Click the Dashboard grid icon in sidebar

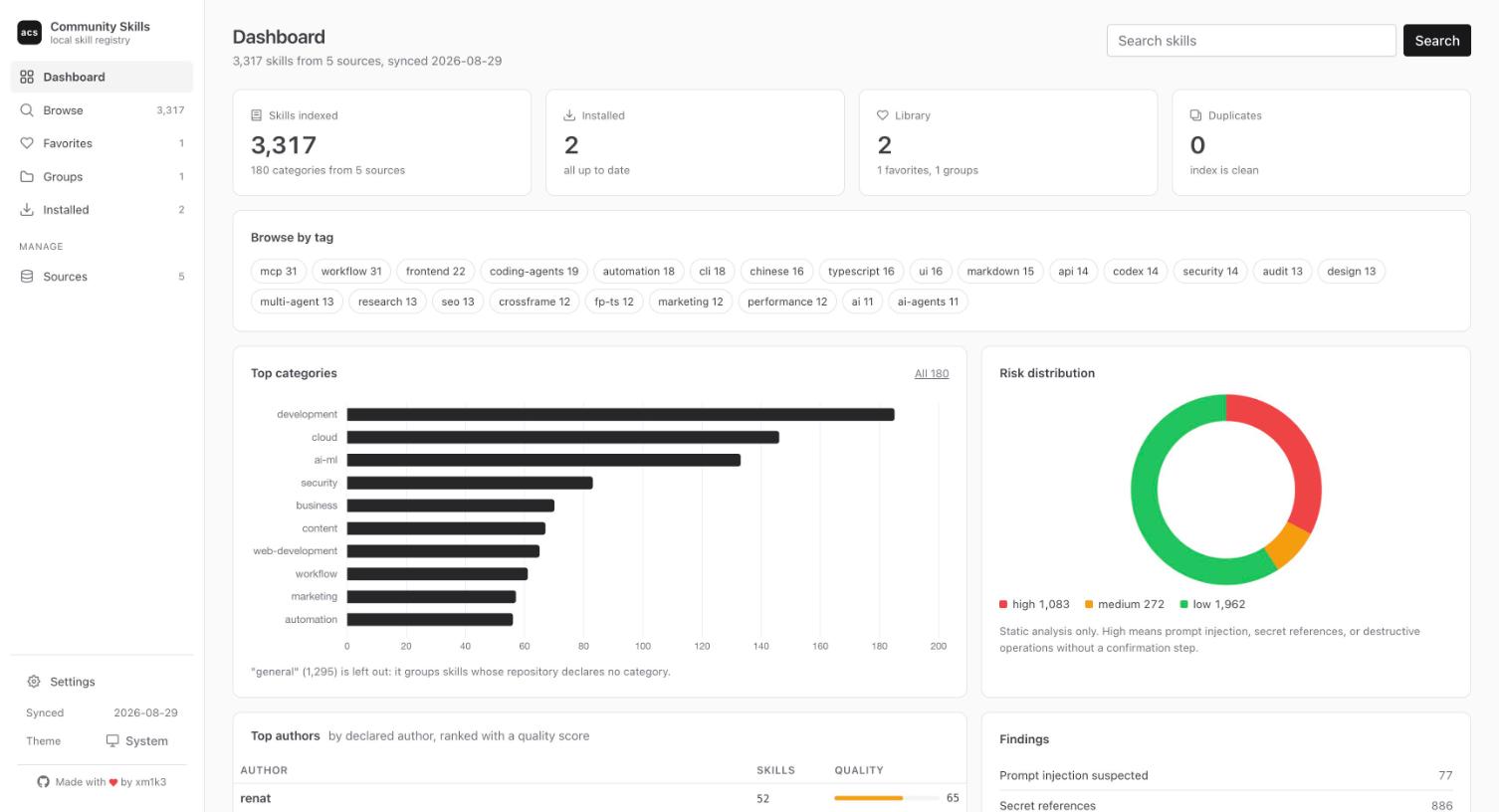pyautogui.click(x=27, y=77)
